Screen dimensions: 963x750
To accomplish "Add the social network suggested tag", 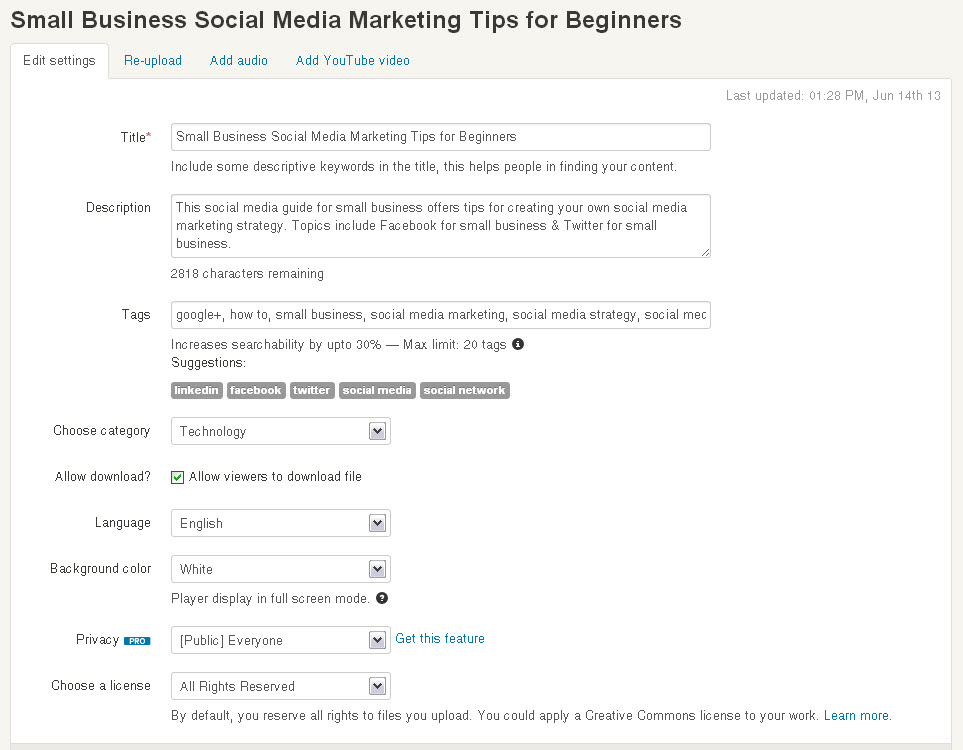I will pyautogui.click(x=465, y=391).
